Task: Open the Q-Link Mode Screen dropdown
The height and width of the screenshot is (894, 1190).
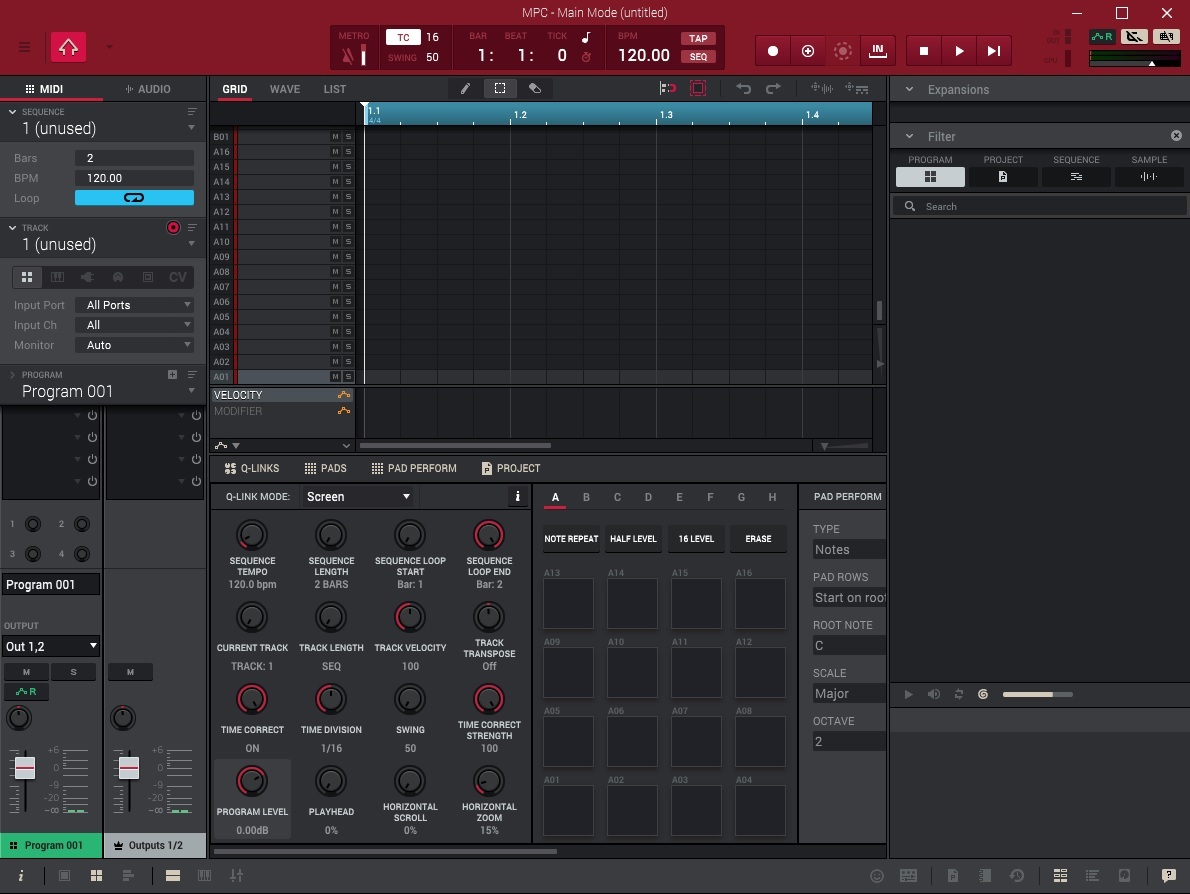Action: point(358,496)
